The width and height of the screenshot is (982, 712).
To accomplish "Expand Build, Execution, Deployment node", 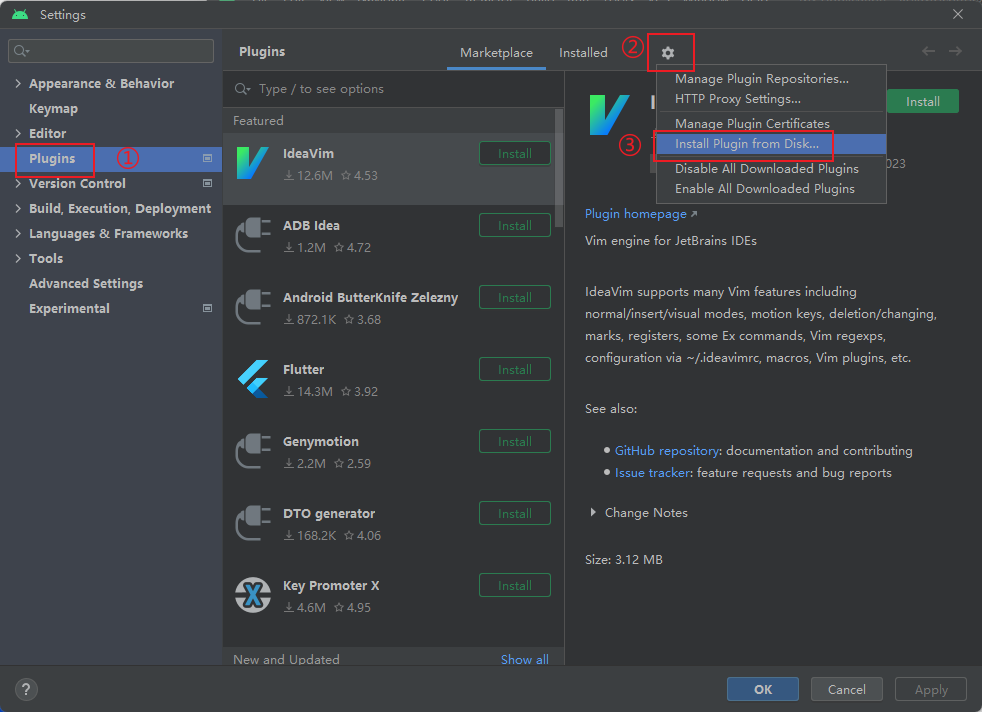I will coord(18,209).
